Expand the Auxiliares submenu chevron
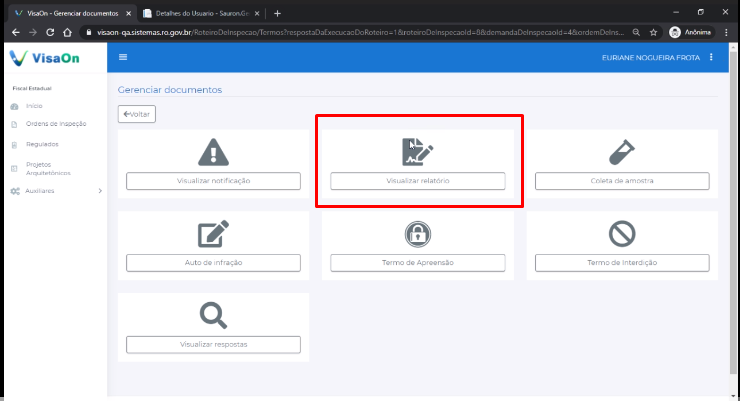740x401 pixels. tap(100, 191)
